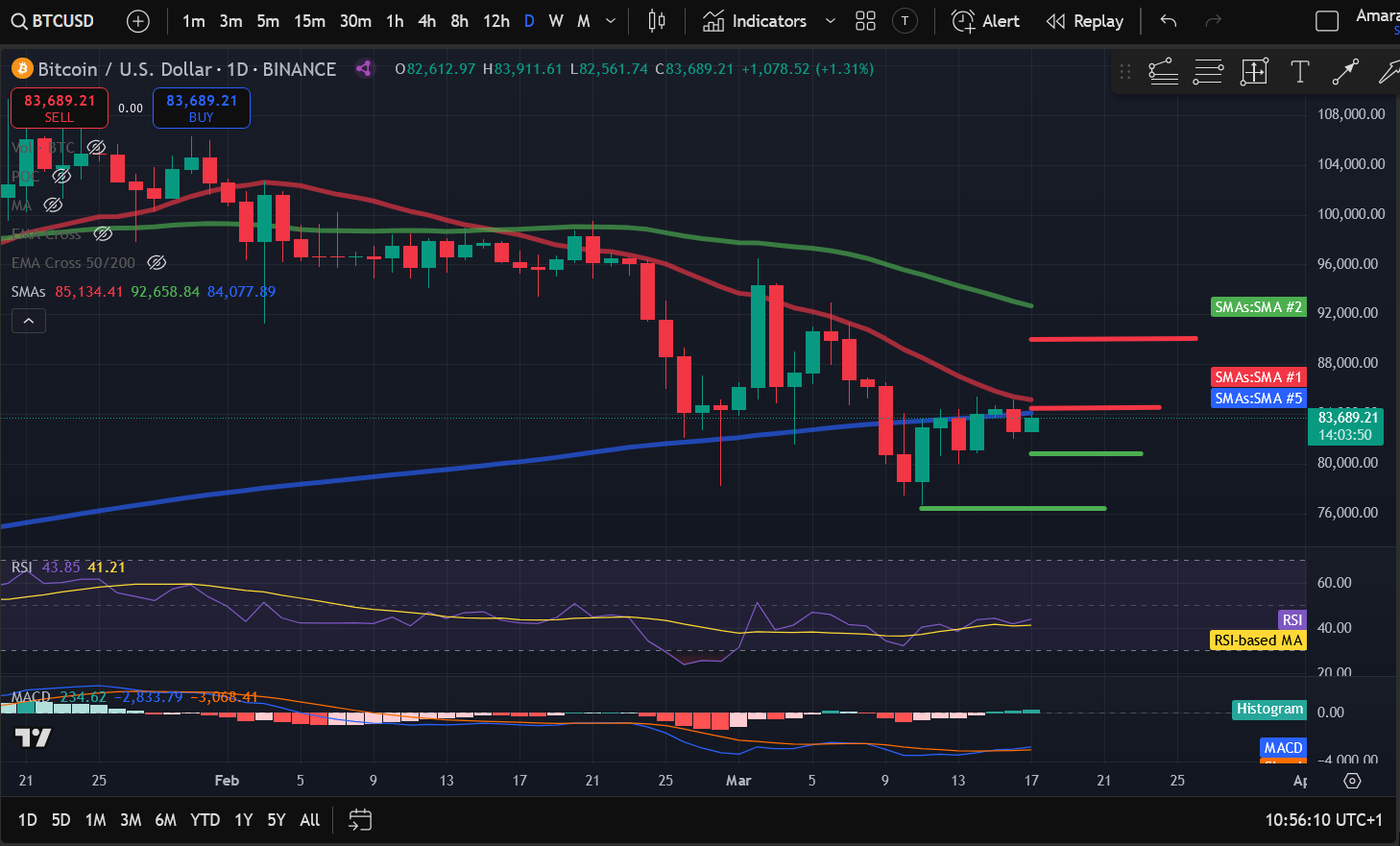Select the D daily timeframe
This screenshot has height=846, width=1400.
point(529,21)
